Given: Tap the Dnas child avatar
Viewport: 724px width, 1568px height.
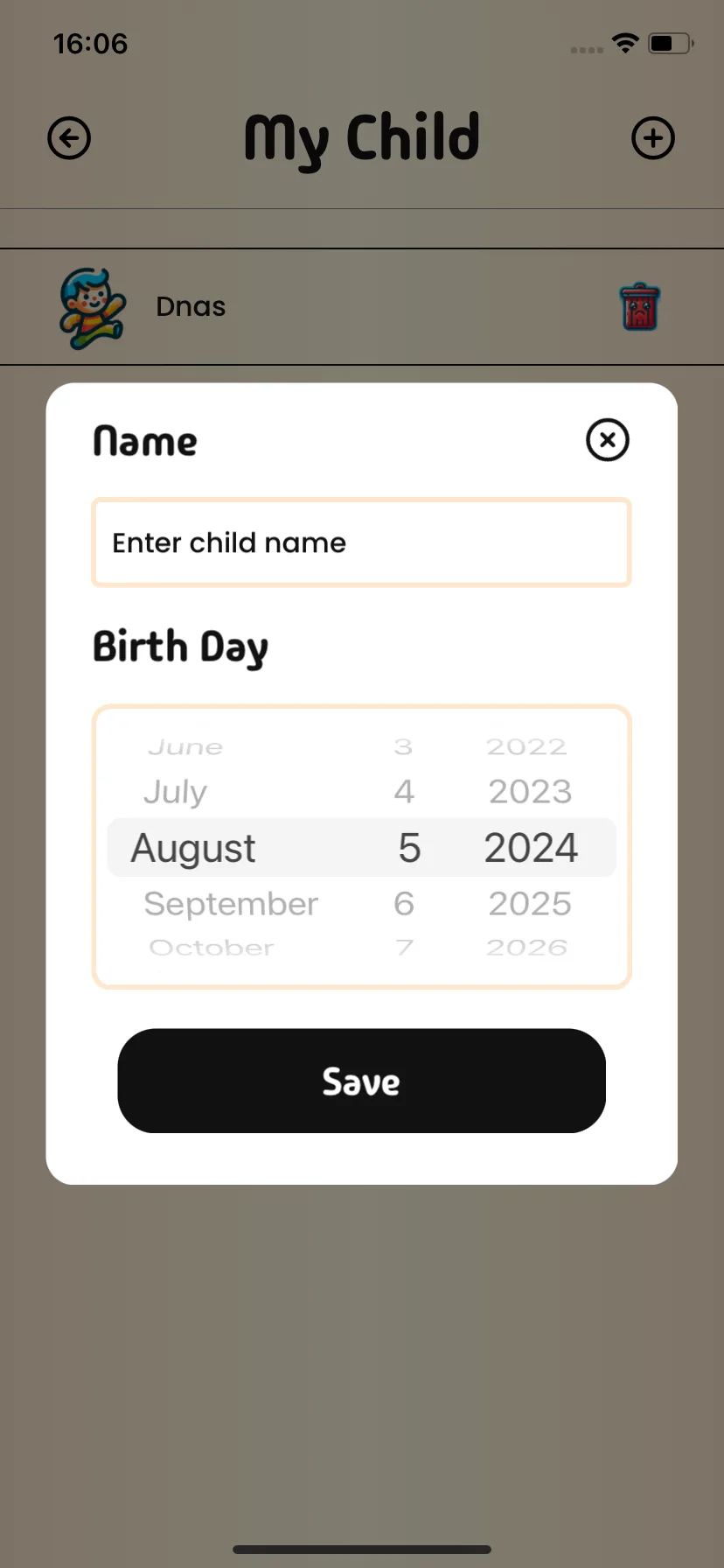Looking at the screenshot, I should click(93, 308).
